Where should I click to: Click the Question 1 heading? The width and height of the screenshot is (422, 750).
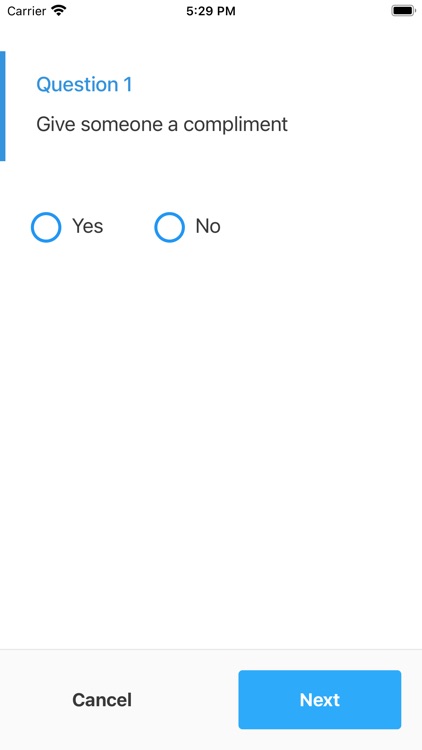84,85
